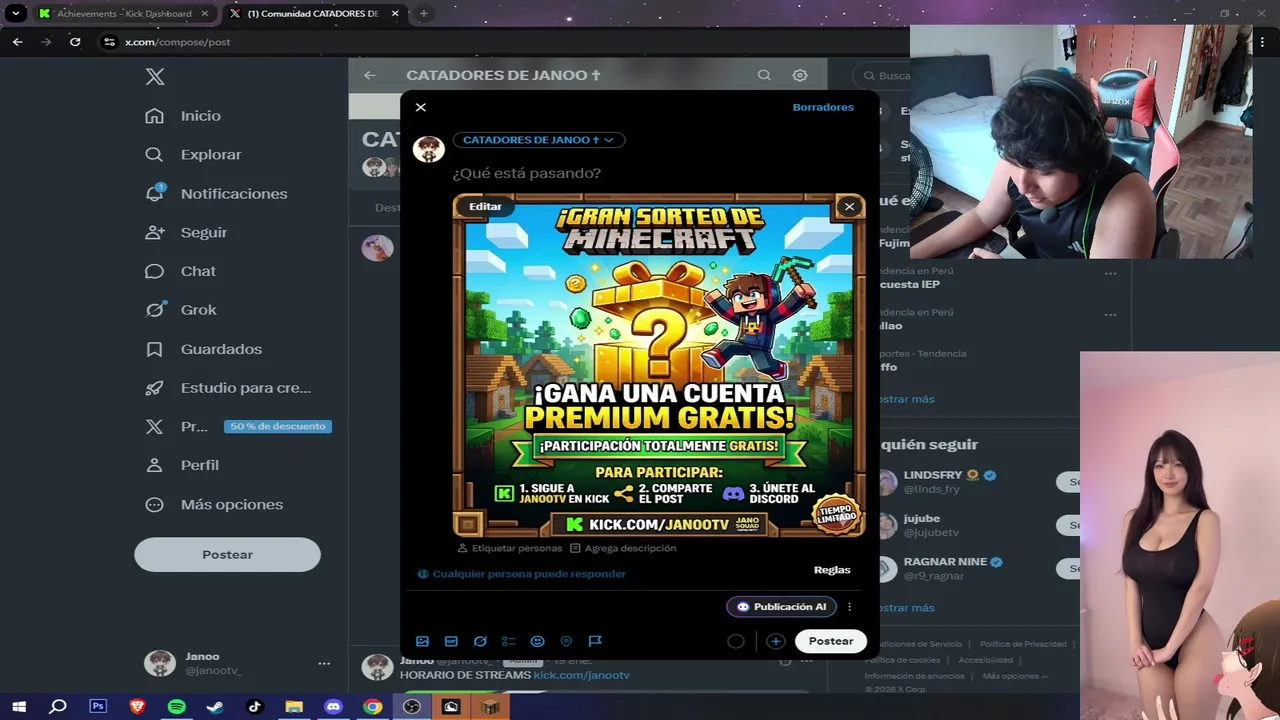Open the three-dot menu beside Publicación AI
Image resolution: width=1280 pixels, height=720 pixels.
click(x=849, y=607)
